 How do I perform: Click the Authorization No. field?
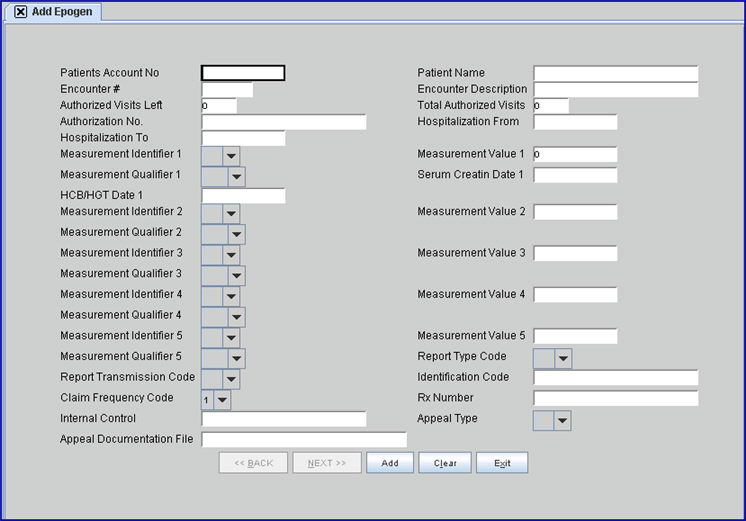284,122
